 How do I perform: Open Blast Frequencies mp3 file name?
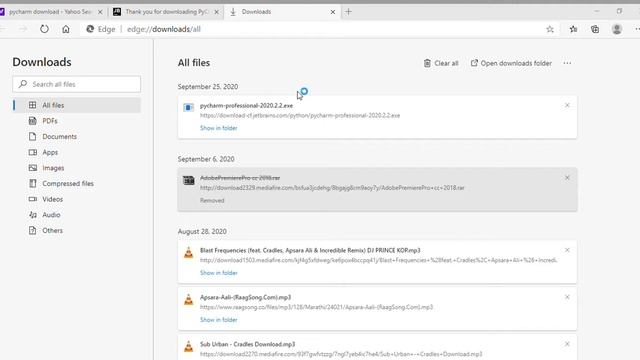(x=310, y=250)
